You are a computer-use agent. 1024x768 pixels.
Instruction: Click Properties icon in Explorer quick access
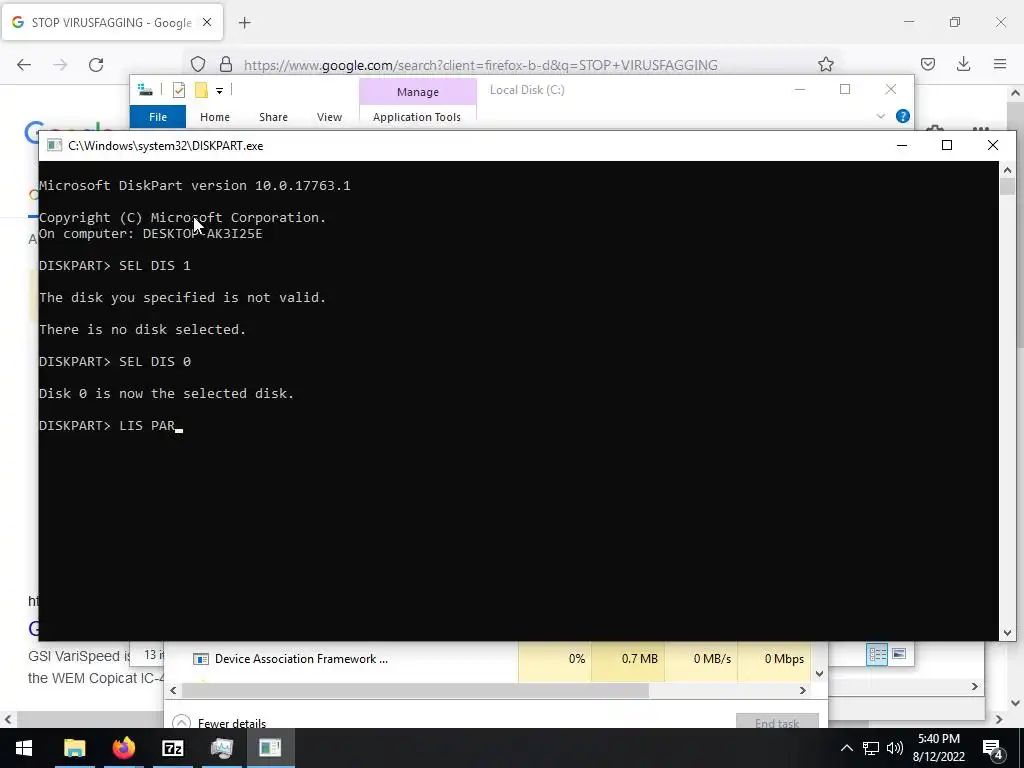(178, 90)
